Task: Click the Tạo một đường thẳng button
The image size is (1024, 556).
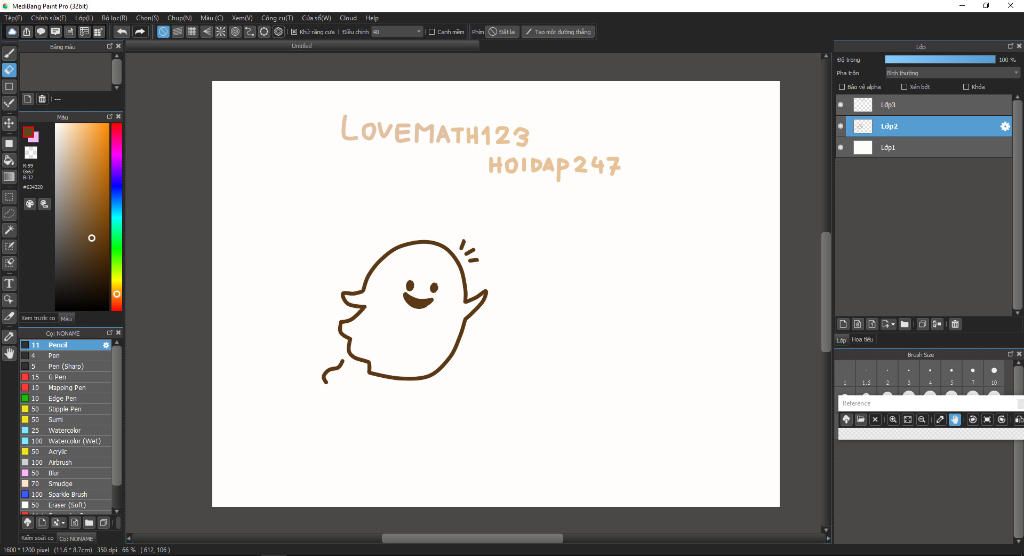Action: [558, 31]
